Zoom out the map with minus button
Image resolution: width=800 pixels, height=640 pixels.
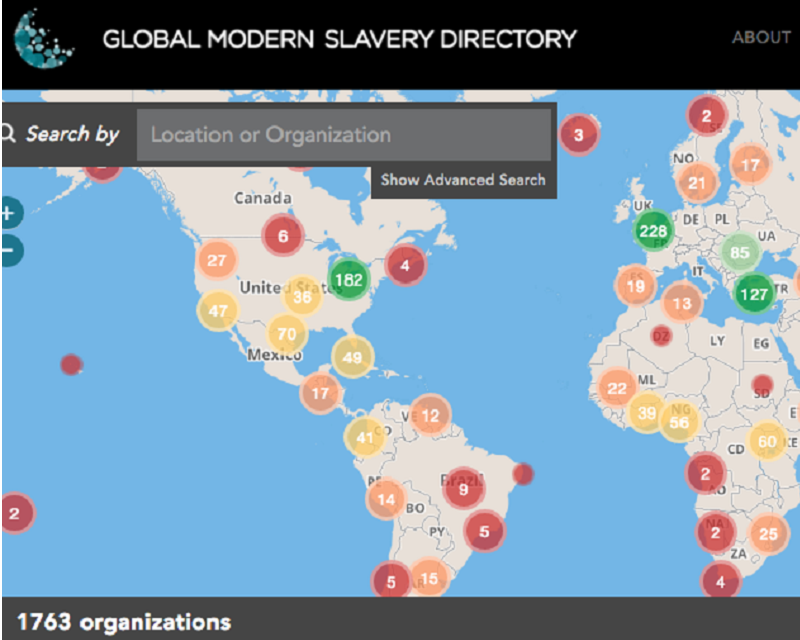[9, 250]
